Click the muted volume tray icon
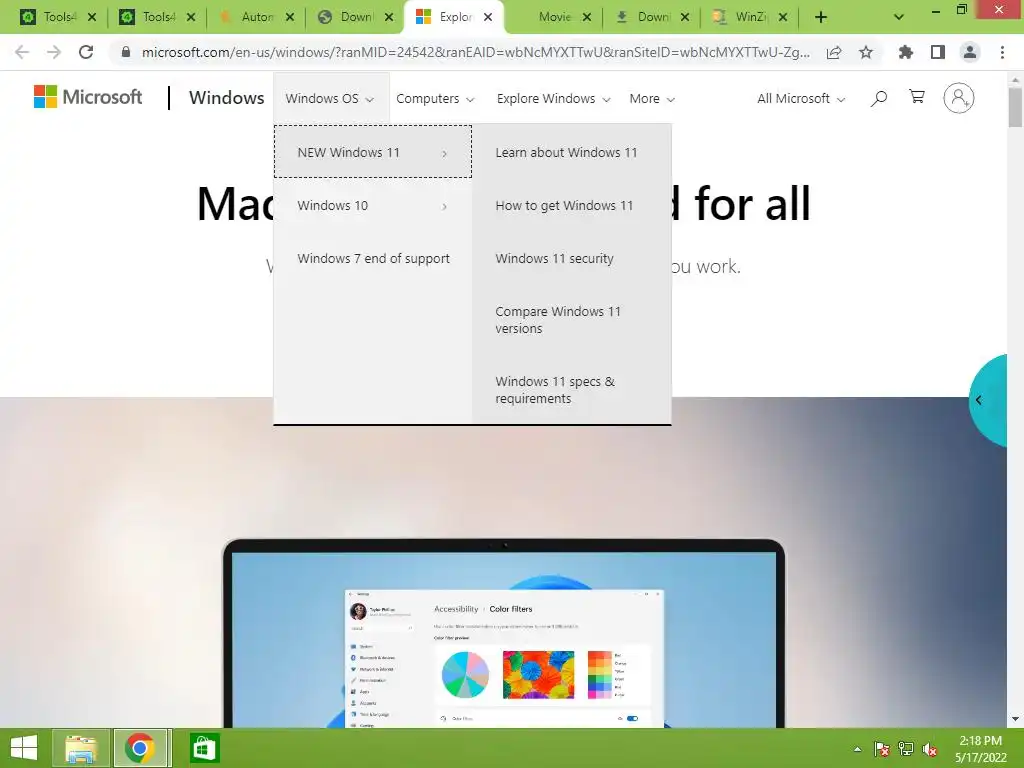The width and height of the screenshot is (1024, 768). pyautogui.click(x=930, y=749)
